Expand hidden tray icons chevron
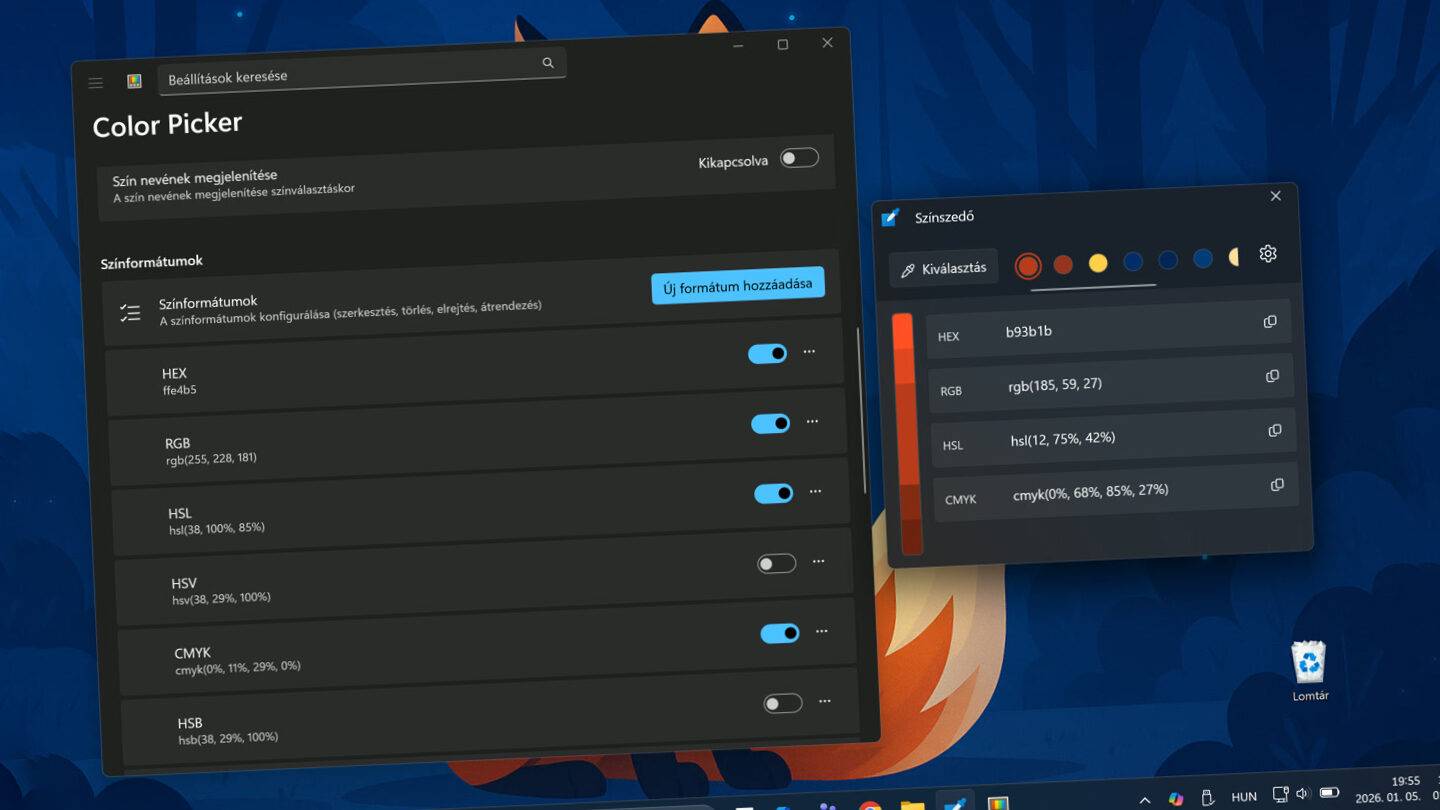The width and height of the screenshot is (1440, 810). 1145,800
